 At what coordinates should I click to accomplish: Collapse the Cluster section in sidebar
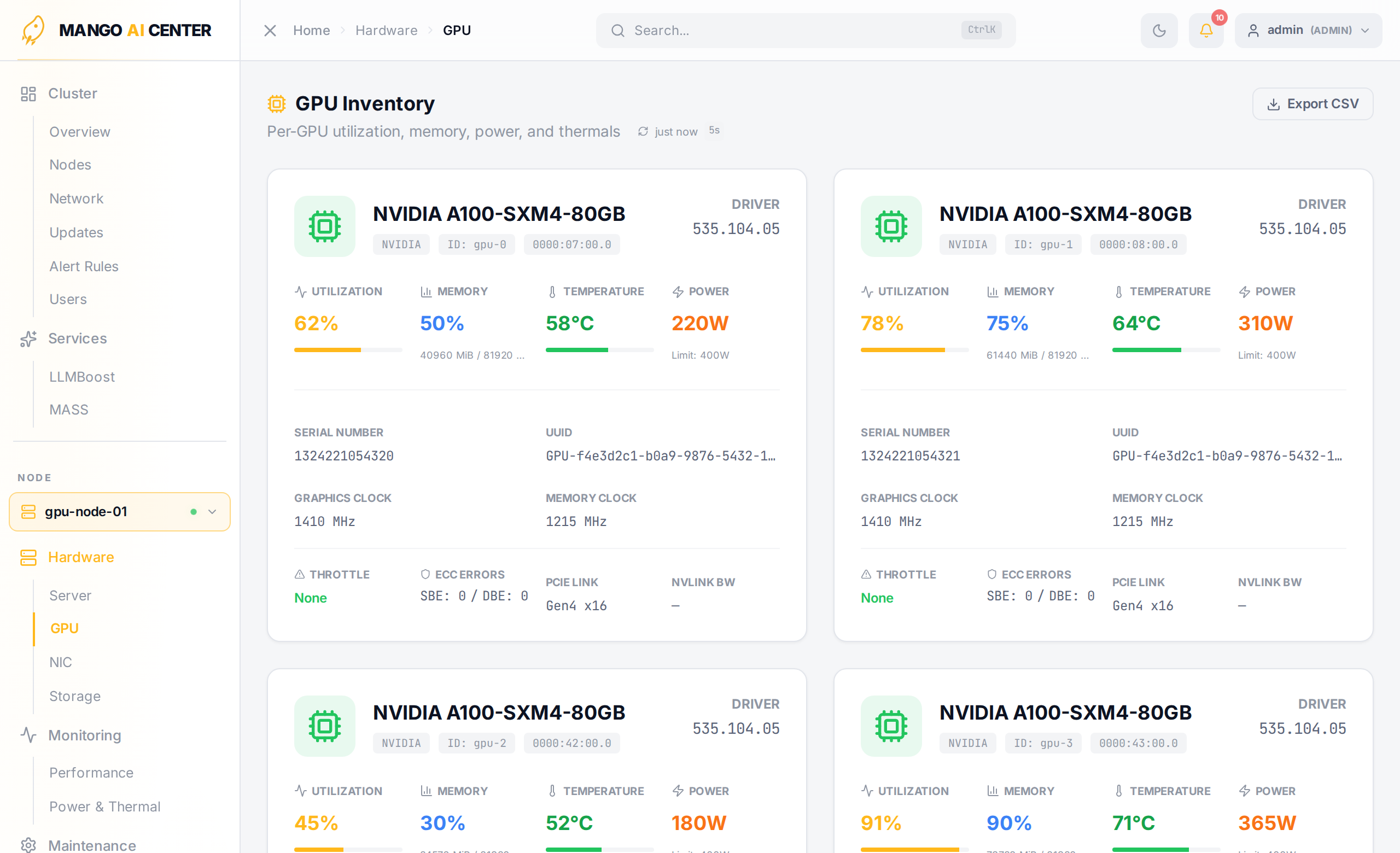(72, 93)
